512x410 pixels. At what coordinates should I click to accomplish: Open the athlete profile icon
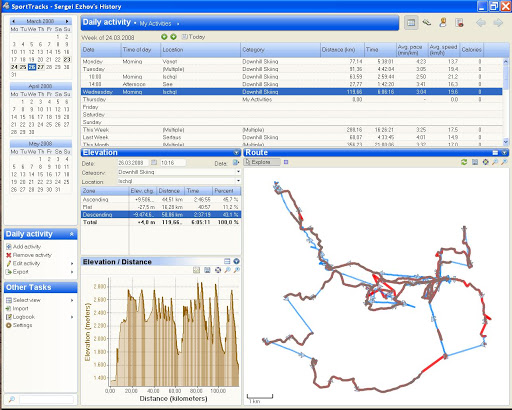click(443, 23)
